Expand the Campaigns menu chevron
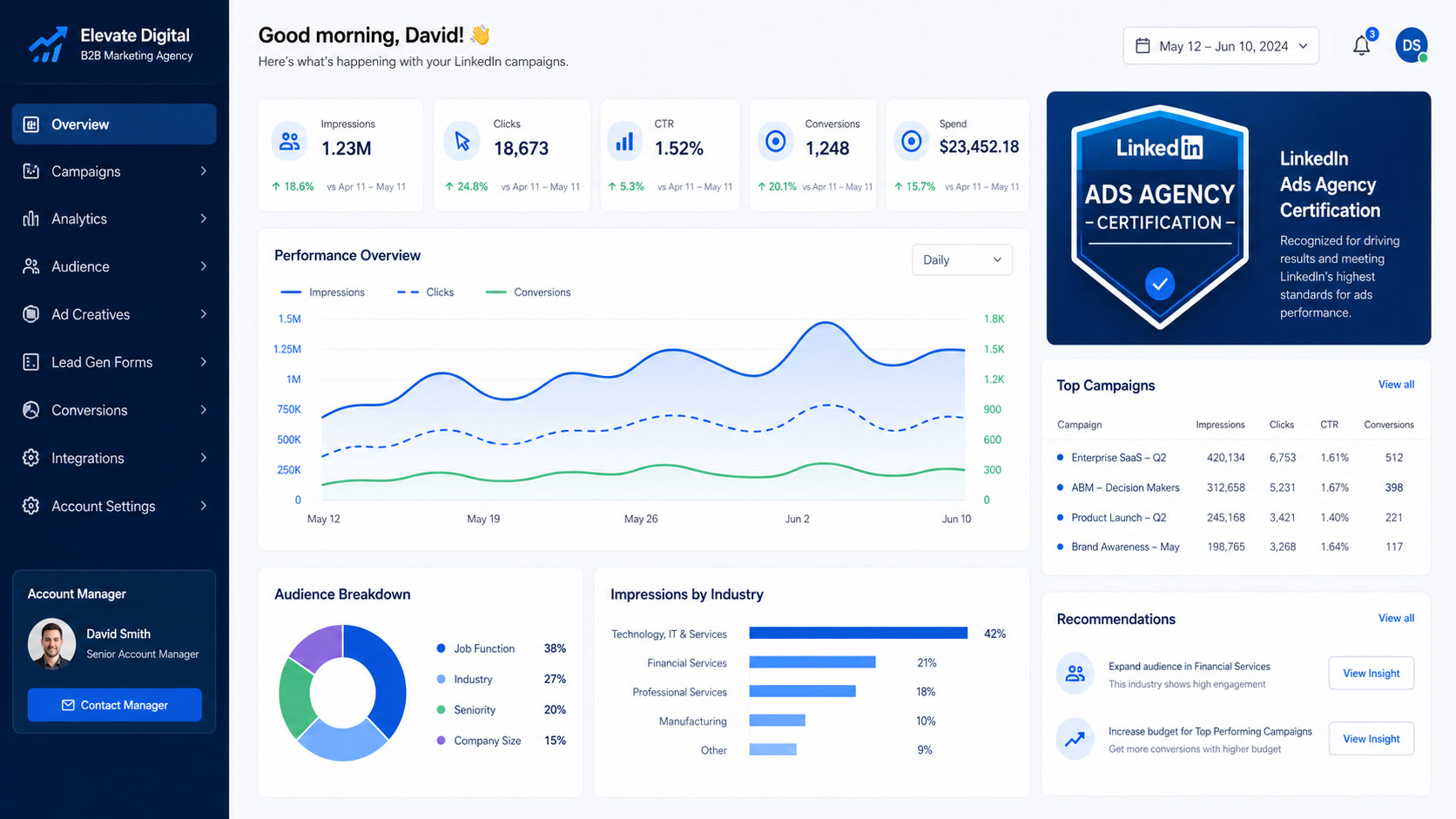1456x819 pixels. pos(204,171)
